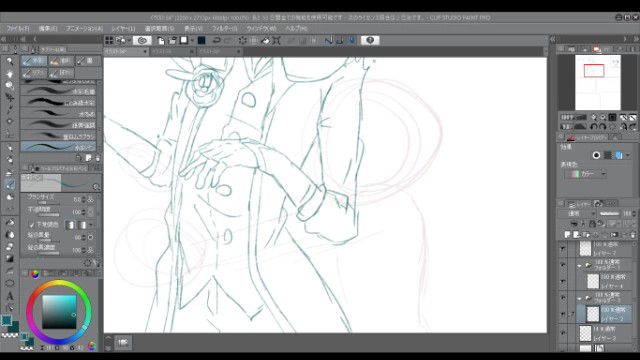Select the Zoom magnifier tool

click(9, 61)
